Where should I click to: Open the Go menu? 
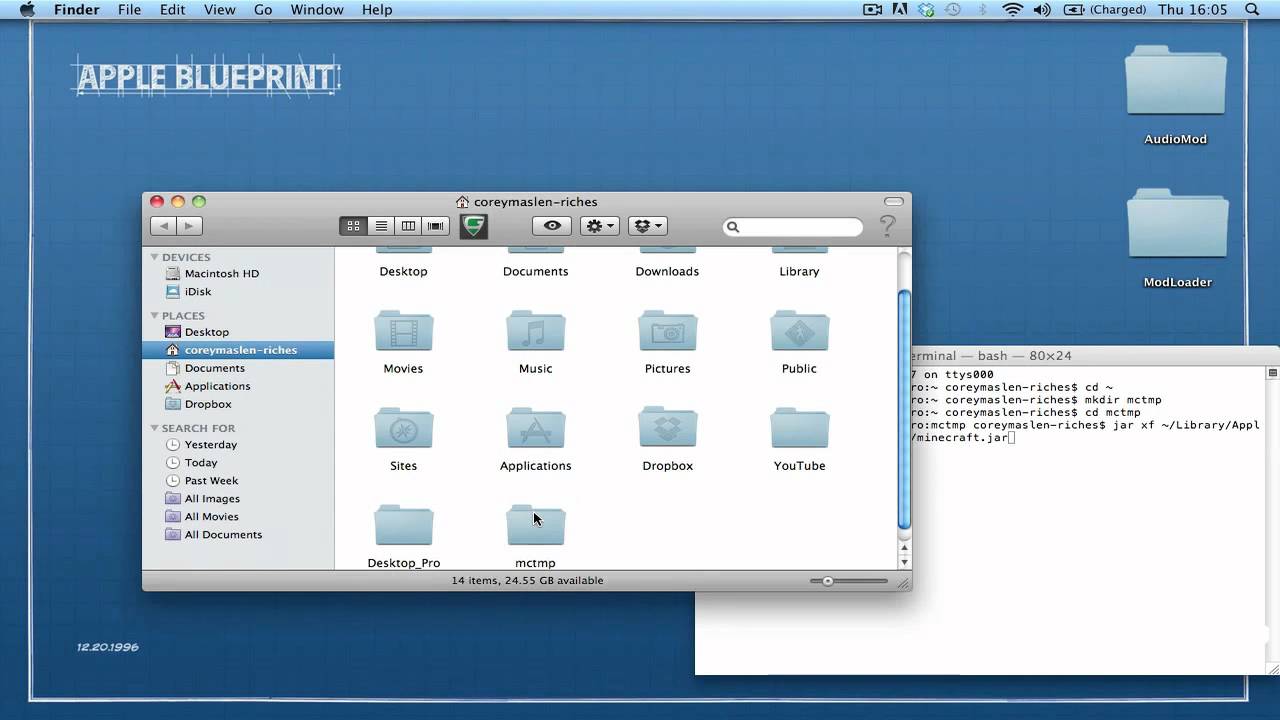pos(263,10)
